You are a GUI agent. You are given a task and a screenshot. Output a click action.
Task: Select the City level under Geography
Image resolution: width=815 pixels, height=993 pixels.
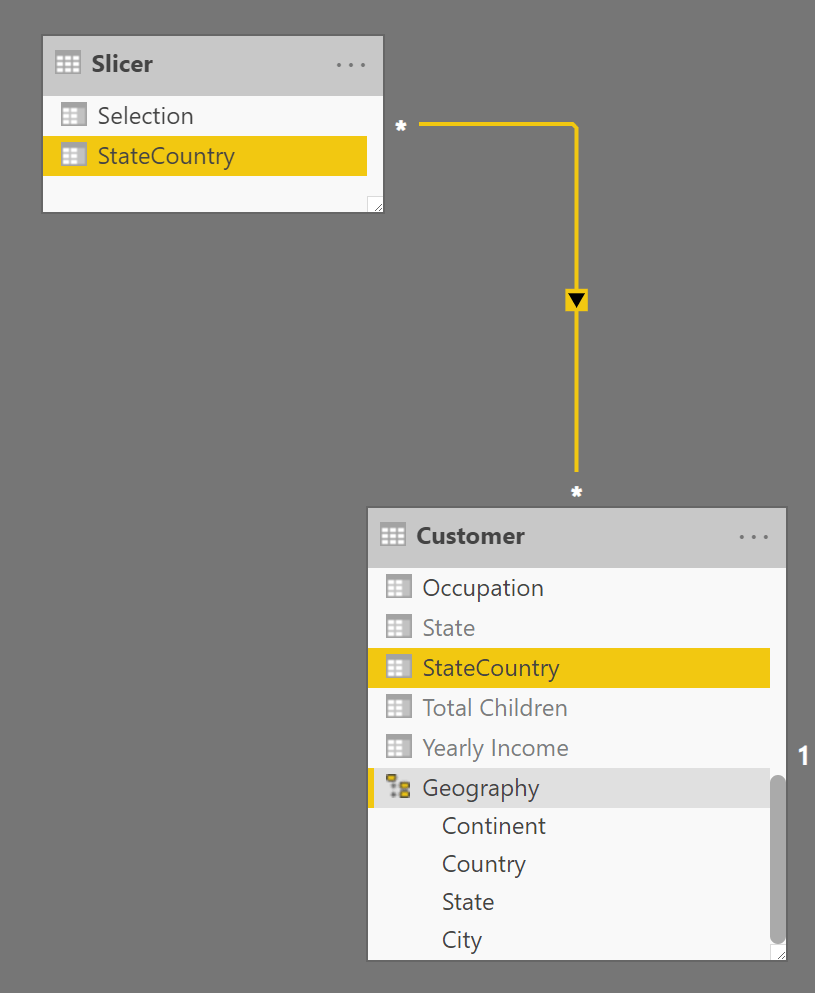(461, 939)
